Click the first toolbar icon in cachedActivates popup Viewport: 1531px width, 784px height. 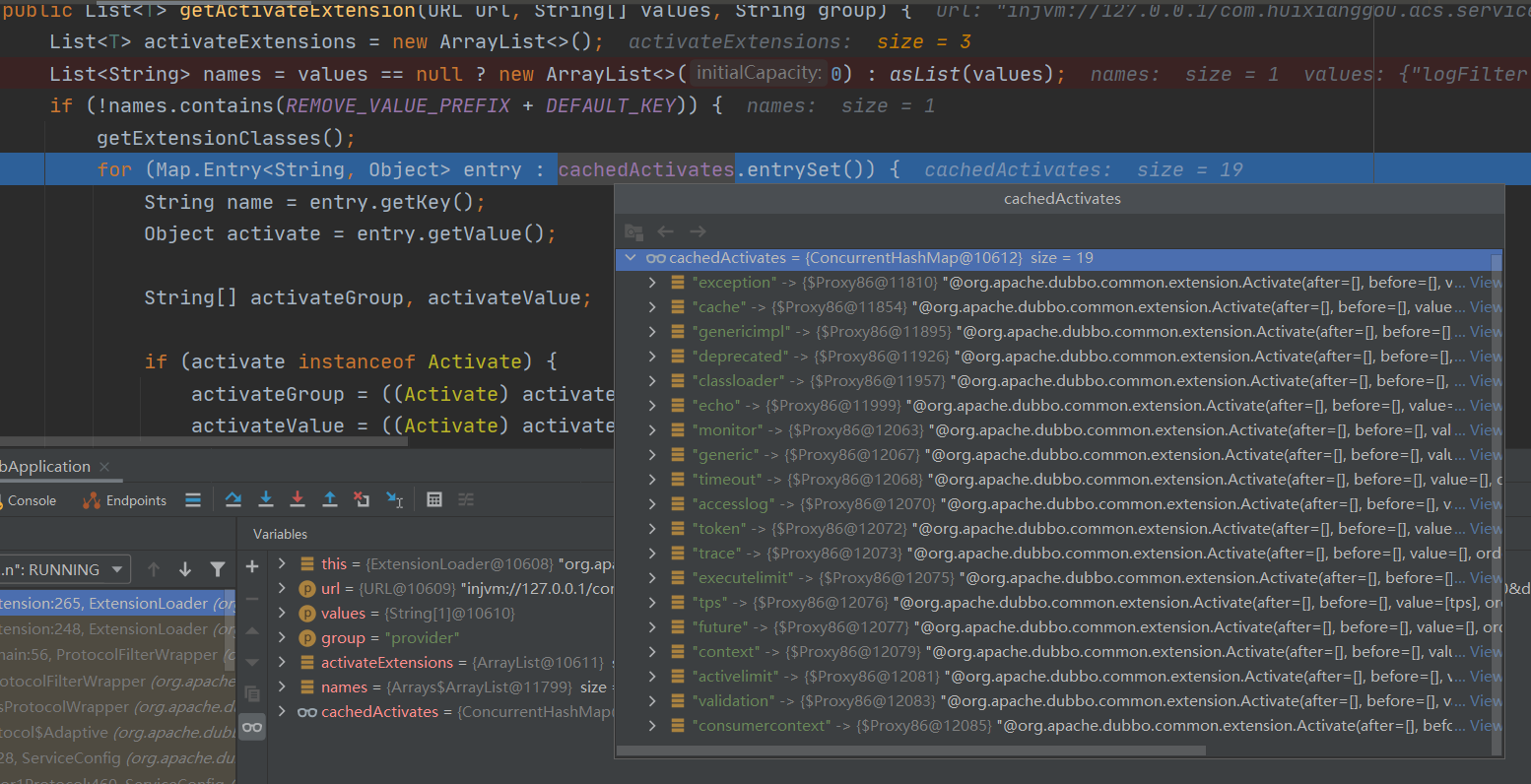634,232
